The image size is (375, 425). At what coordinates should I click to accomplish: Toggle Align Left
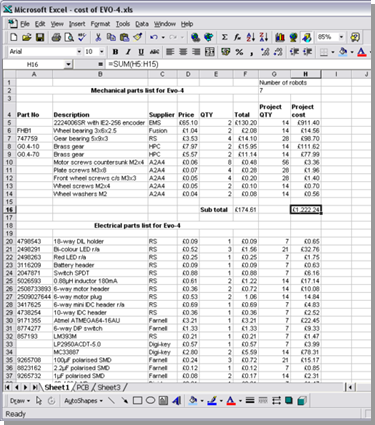pyautogui.click(x=170, y=52)
